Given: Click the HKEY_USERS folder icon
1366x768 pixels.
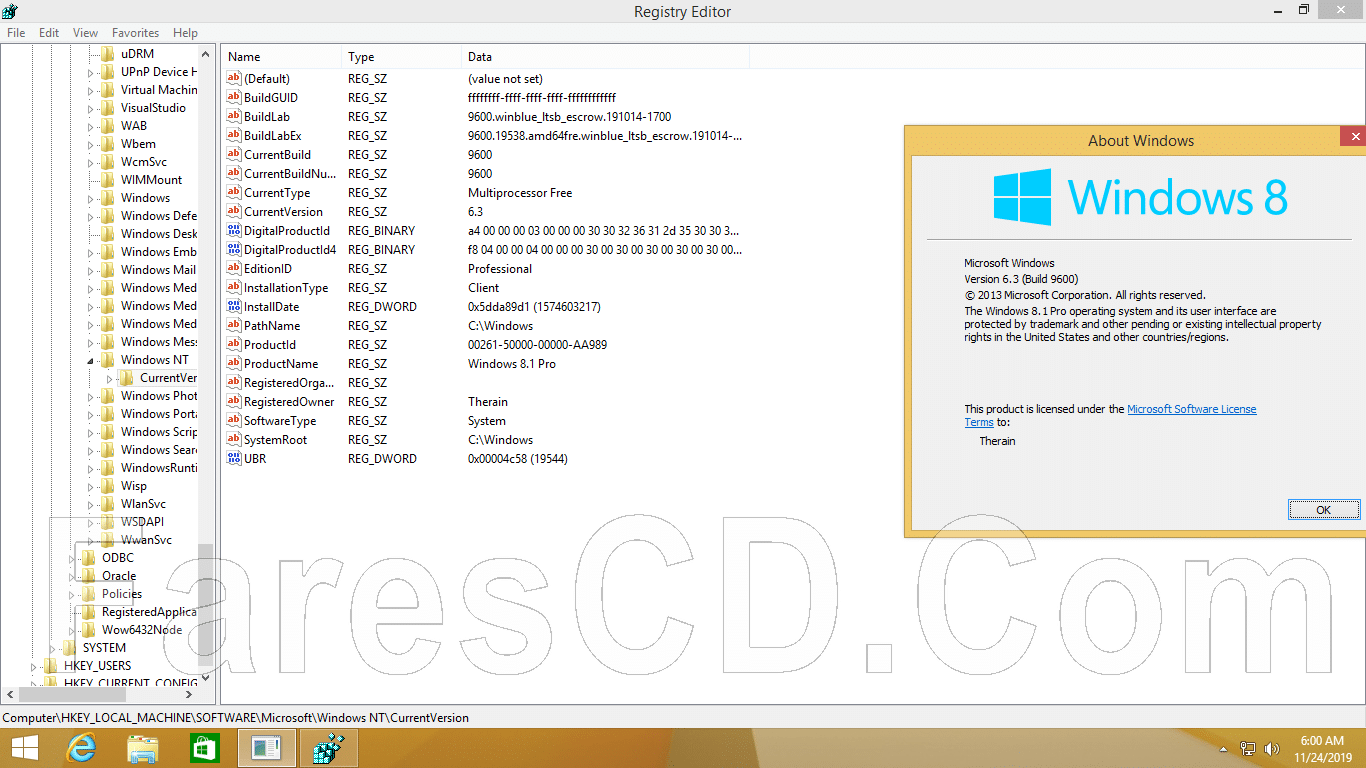Looking at the screenshot, I should 51,666.
